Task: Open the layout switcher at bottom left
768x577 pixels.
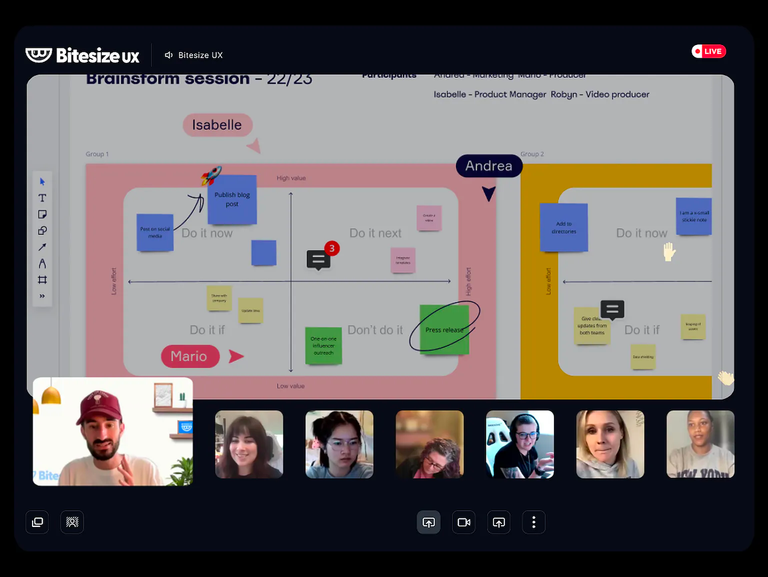Action: [x=37, y=521]
